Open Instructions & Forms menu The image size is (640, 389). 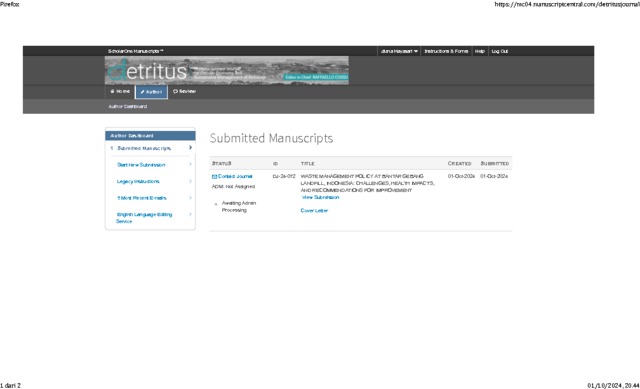pos(446,51)
